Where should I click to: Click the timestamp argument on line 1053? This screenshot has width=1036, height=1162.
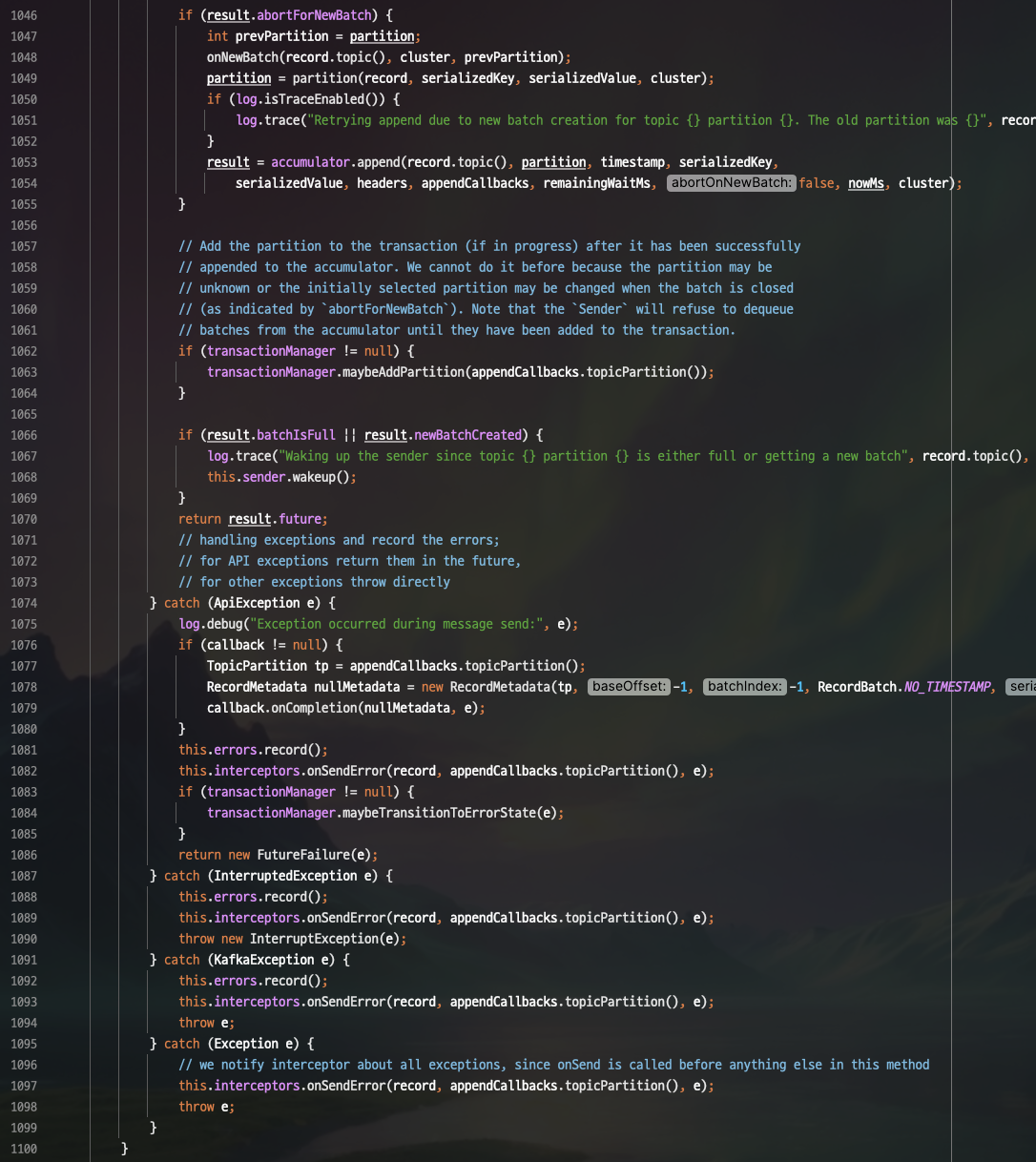point(632,162)
